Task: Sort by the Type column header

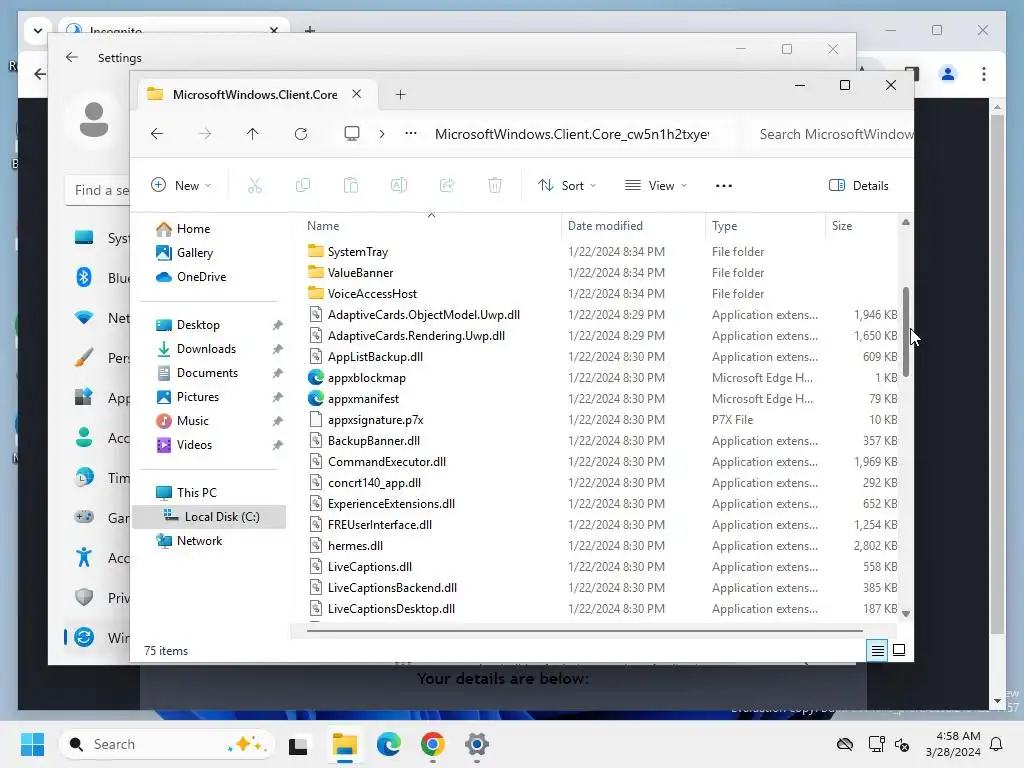Action: click(x=724, y=225)
